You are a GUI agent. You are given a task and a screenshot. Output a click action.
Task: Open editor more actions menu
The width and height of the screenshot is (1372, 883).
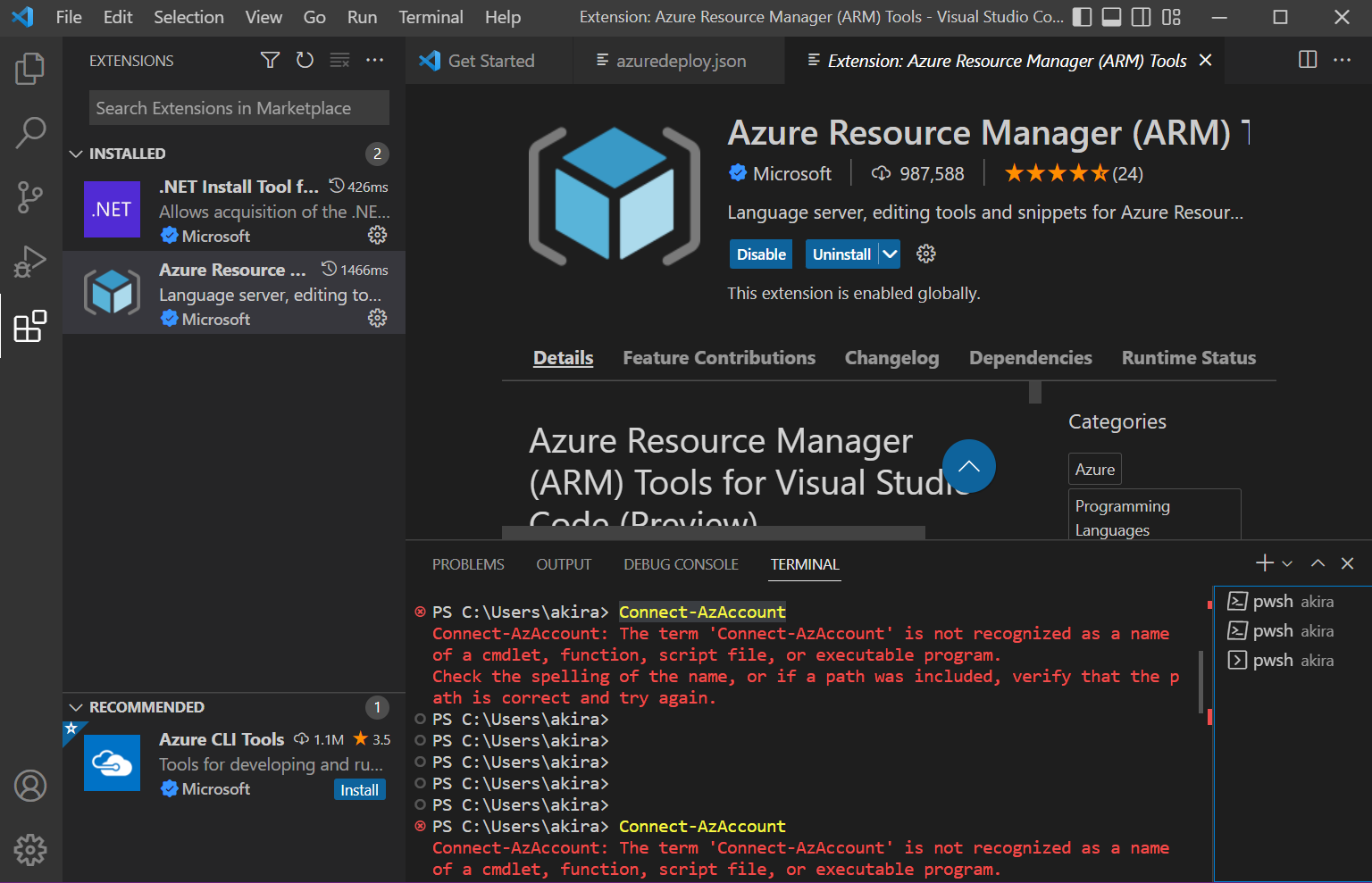point(1343,60)
